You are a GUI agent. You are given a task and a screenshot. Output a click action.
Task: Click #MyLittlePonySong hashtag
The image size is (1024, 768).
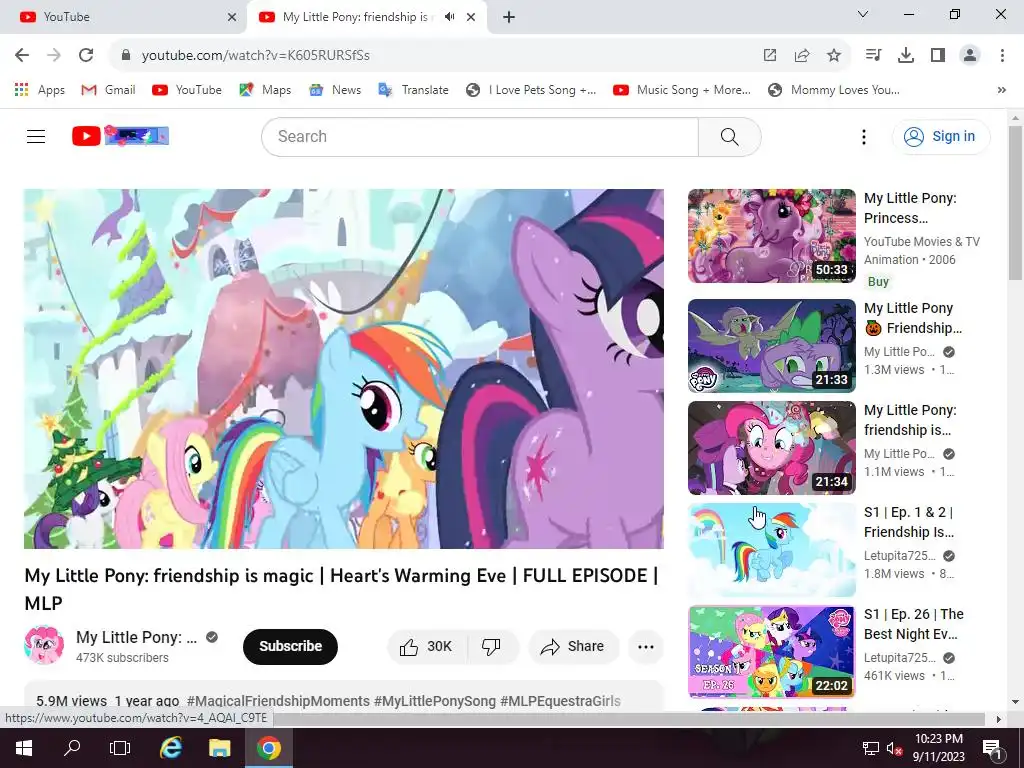[x=435, y=701]
